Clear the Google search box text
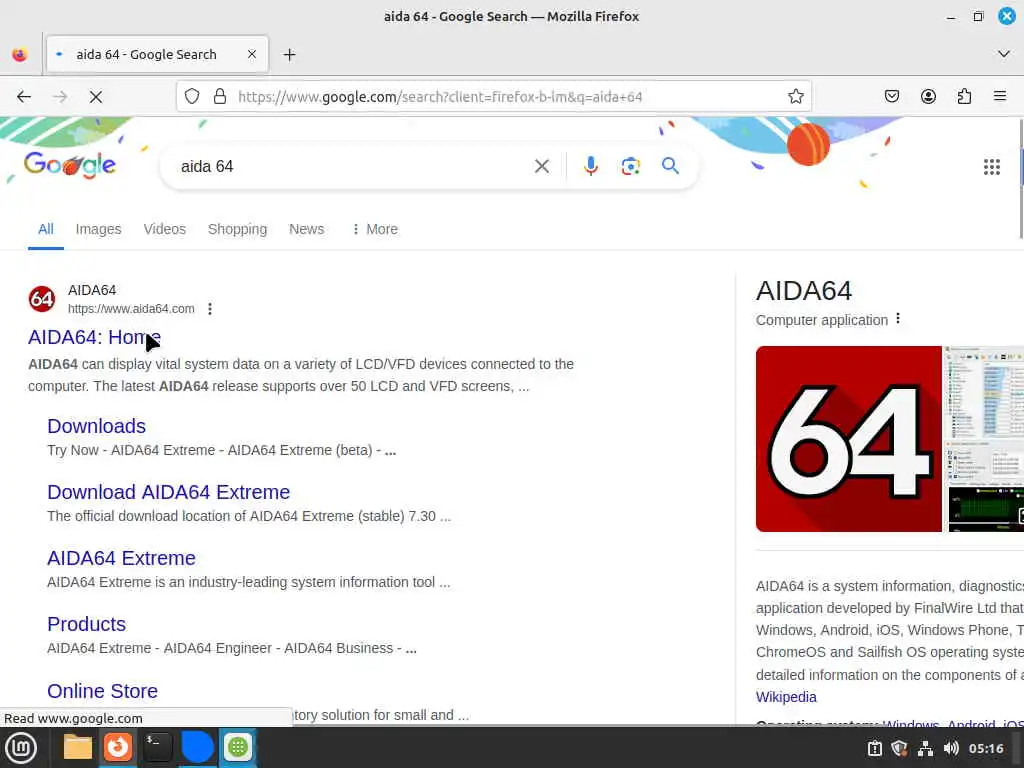 coord(541,167)
